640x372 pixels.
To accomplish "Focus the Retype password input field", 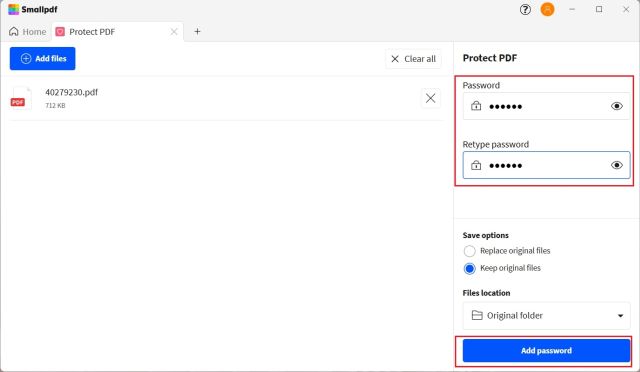I will 546,165.
